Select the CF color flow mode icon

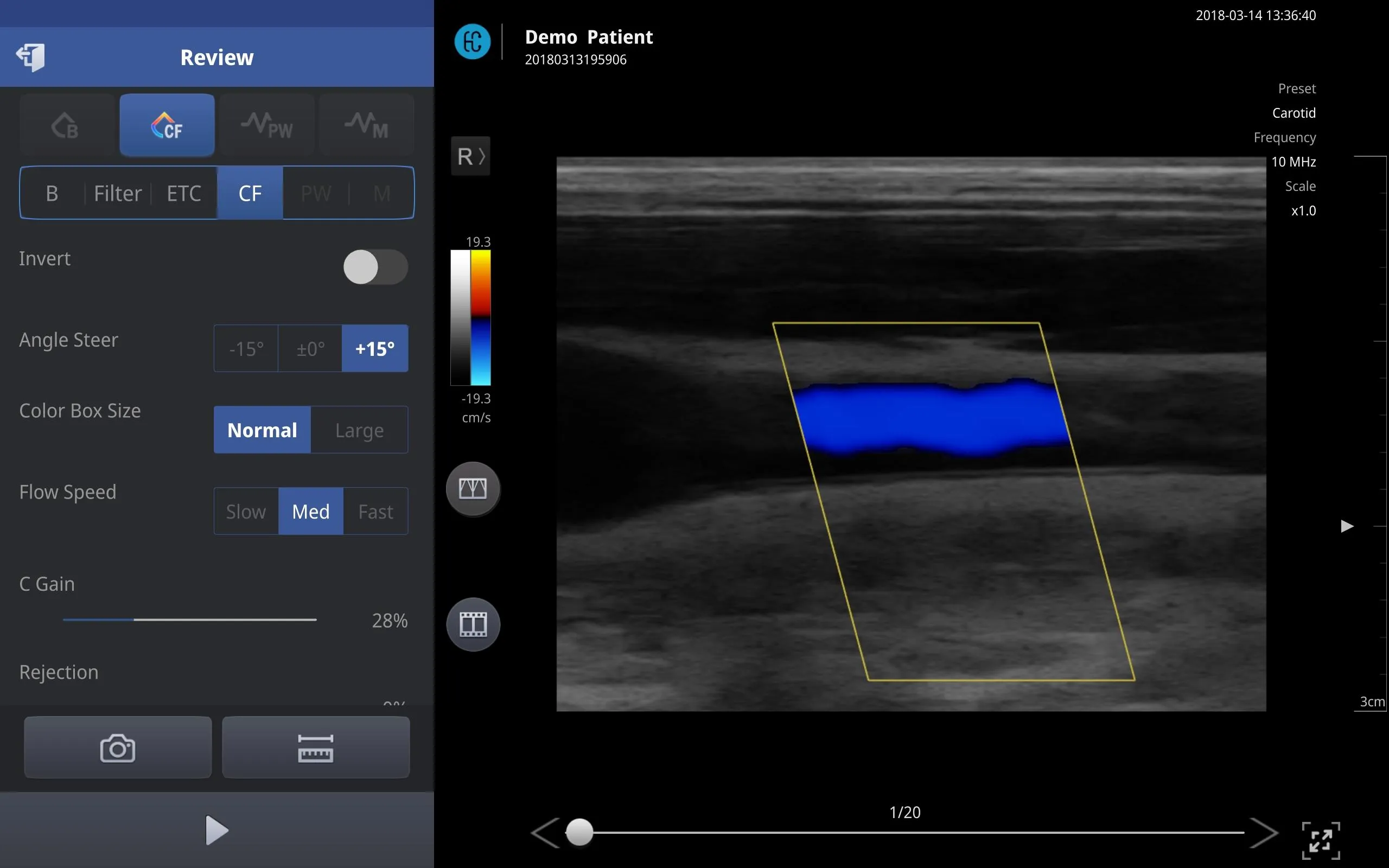click(x=167, y=125)
